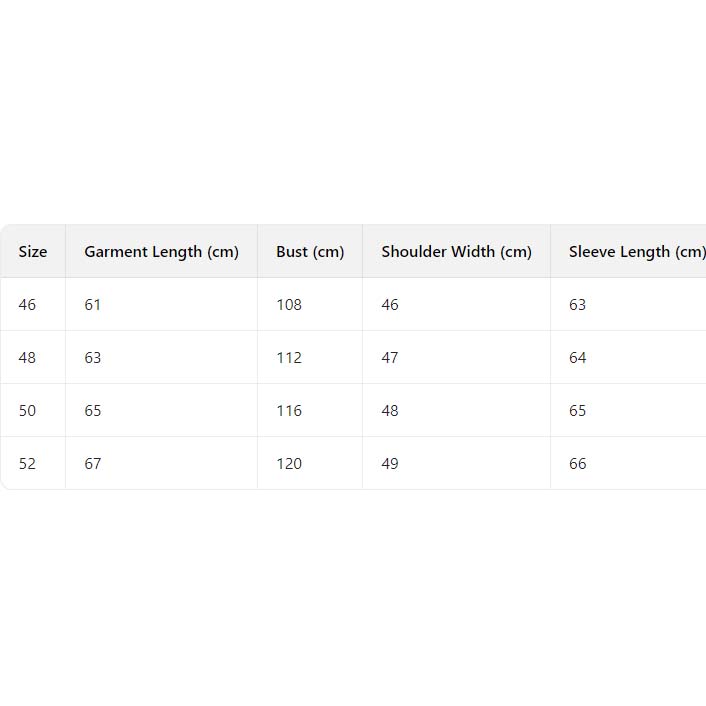Click garment length value 61
Image resolution: width=706 pixels, height=706 pixels.
pyautogui.click(x=93, y=305)
